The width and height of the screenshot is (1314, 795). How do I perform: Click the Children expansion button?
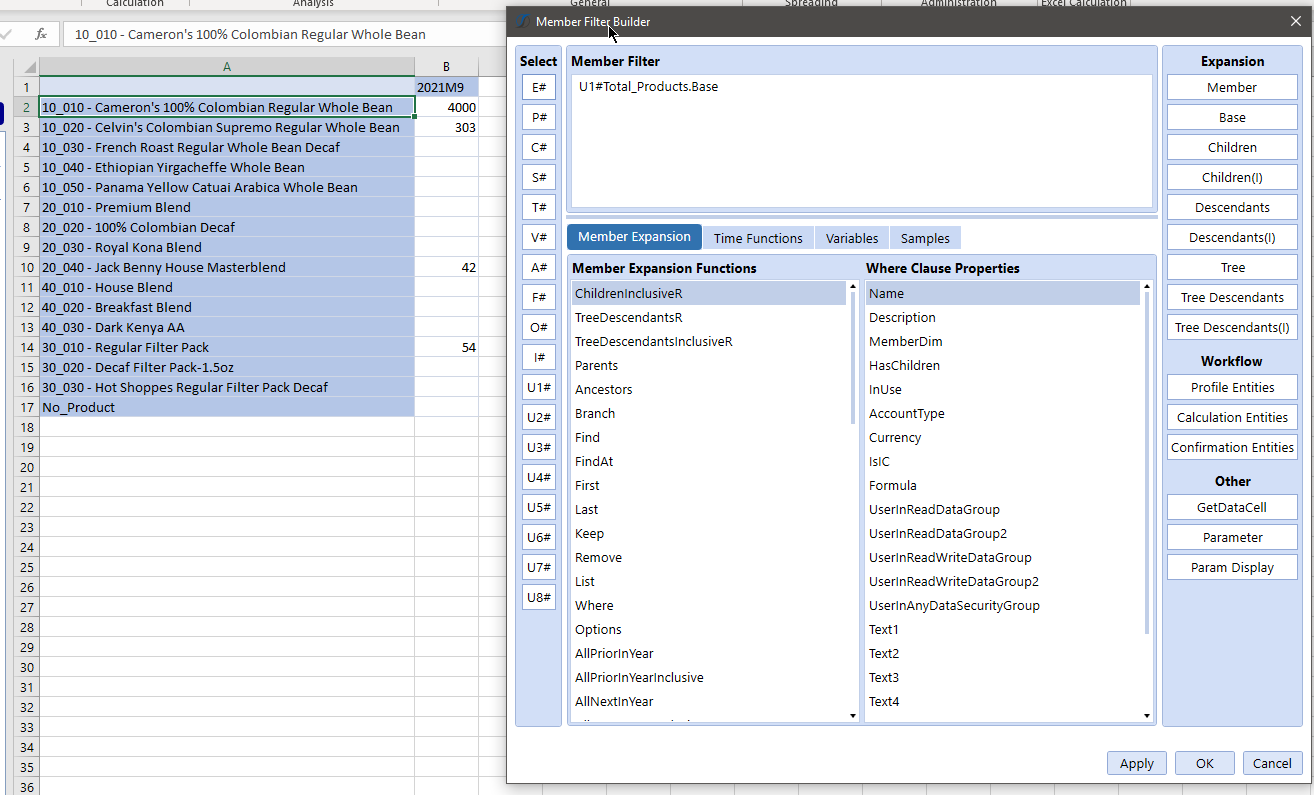tap(1232, 147)
